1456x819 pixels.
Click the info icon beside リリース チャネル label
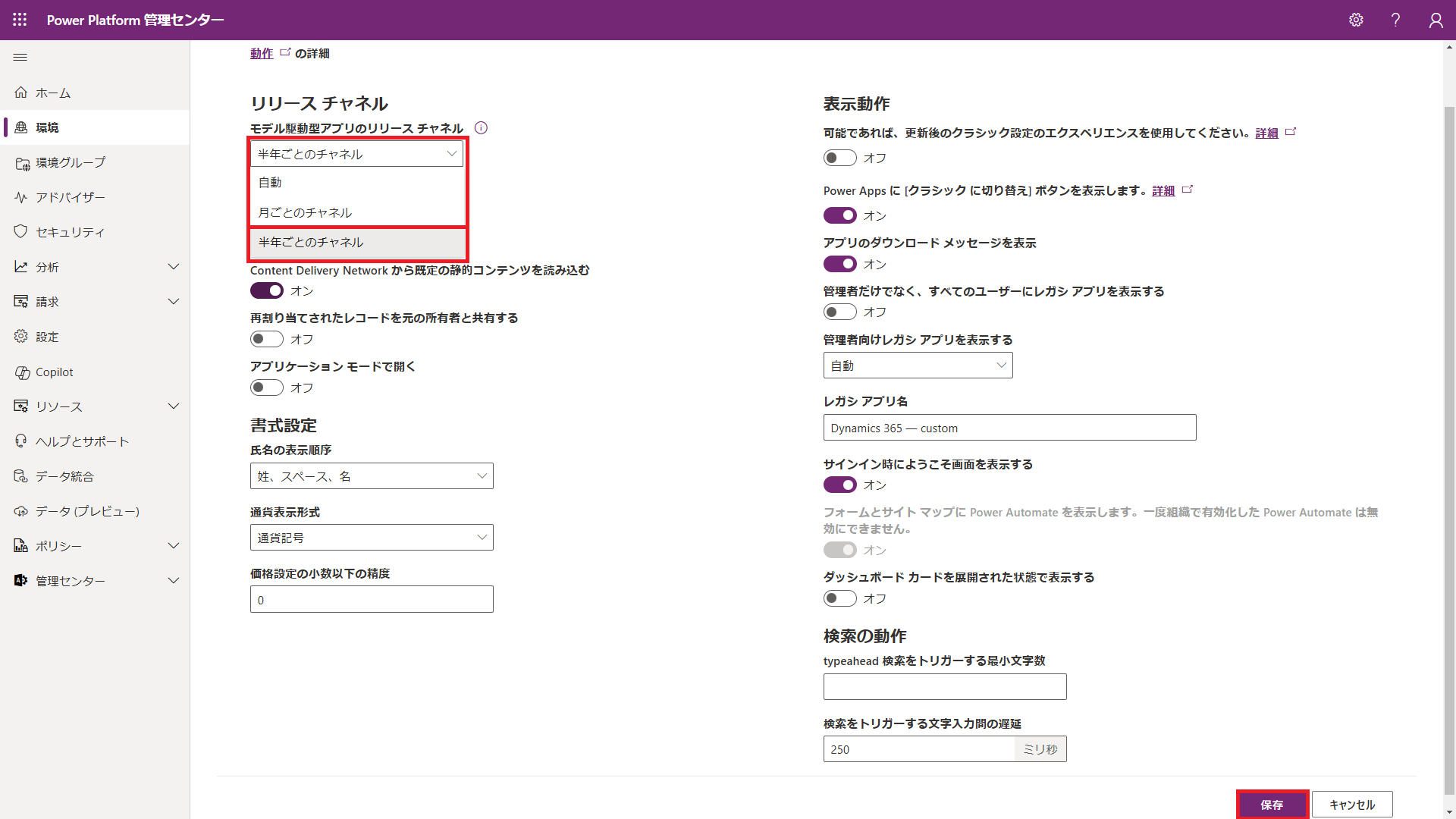pyautogui.click(x=481, y=127)
